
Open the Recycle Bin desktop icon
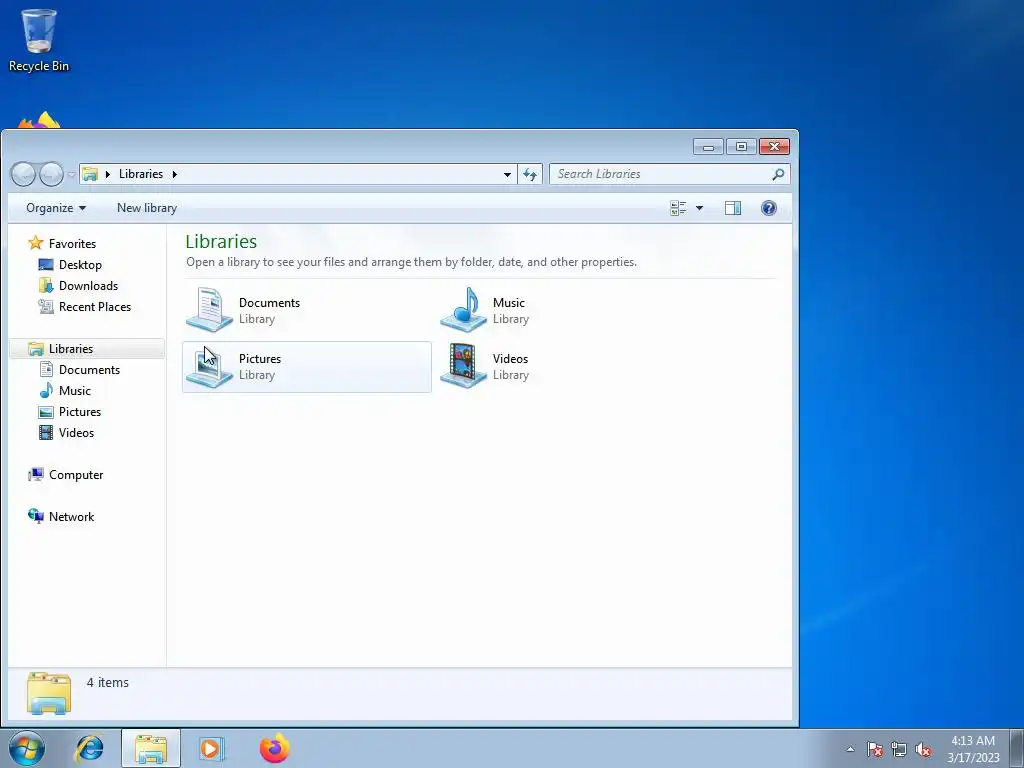click(39, 40)
